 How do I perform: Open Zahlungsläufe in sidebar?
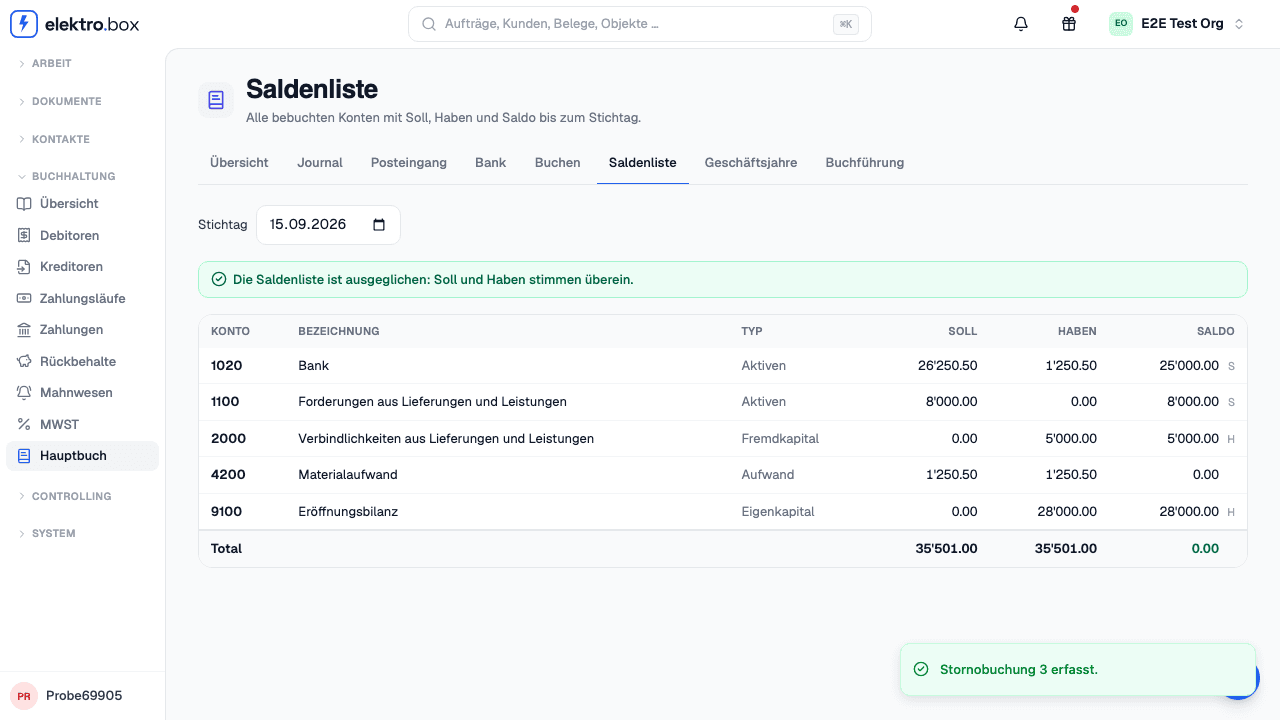click(82, 299)
